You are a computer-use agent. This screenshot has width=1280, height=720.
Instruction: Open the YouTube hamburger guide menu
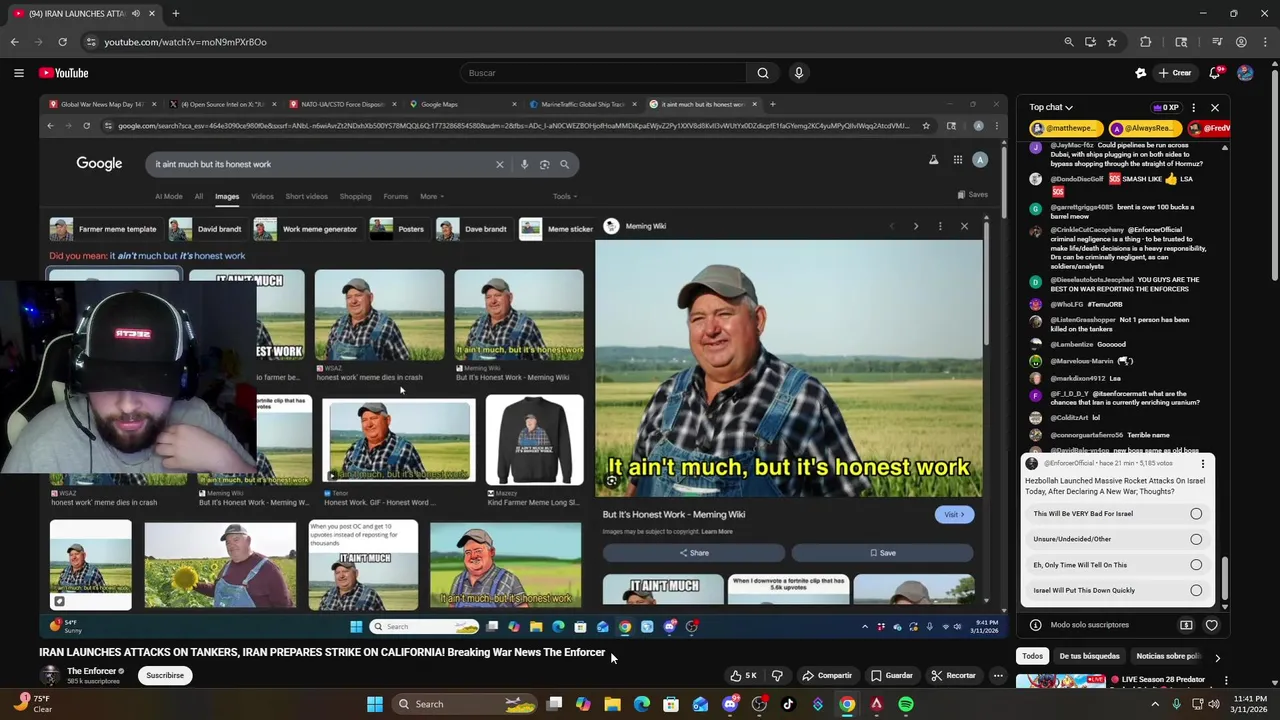point(18,73)
